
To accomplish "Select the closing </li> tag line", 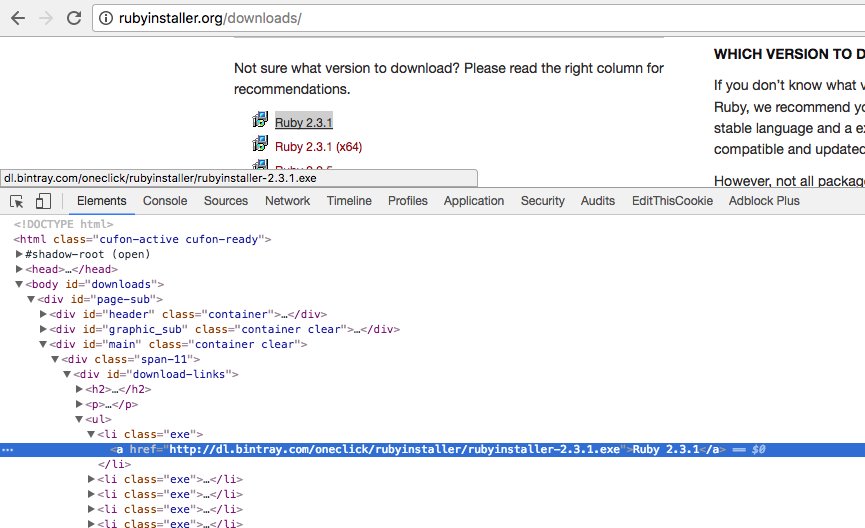I will (x=115, y=465).
